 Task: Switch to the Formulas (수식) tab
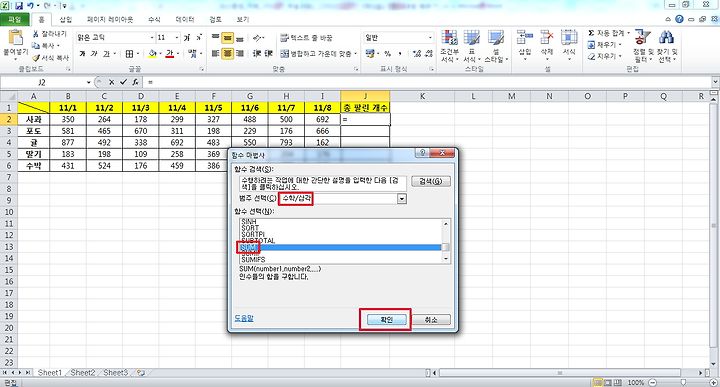(x=154, y=20)
